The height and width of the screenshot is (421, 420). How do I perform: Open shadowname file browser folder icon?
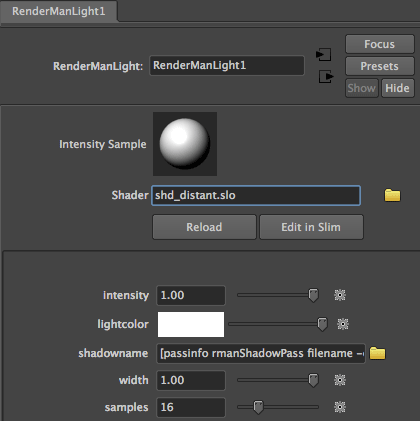point(377,353)
